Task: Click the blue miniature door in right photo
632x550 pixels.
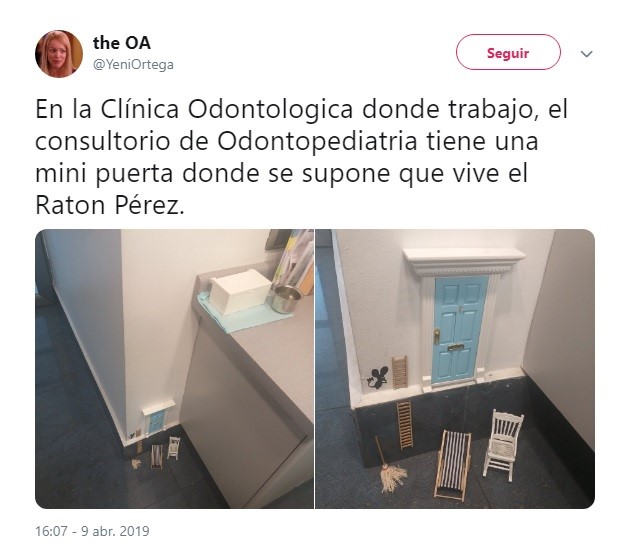Action: click(x=459, y=328)
